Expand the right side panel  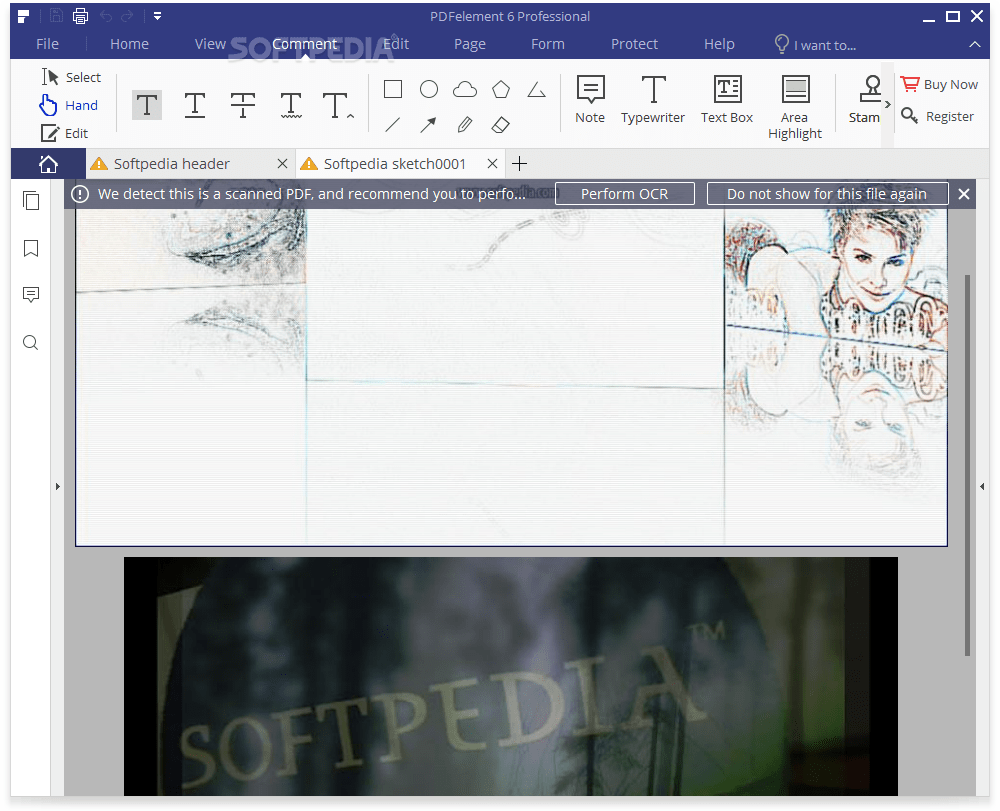982,486
